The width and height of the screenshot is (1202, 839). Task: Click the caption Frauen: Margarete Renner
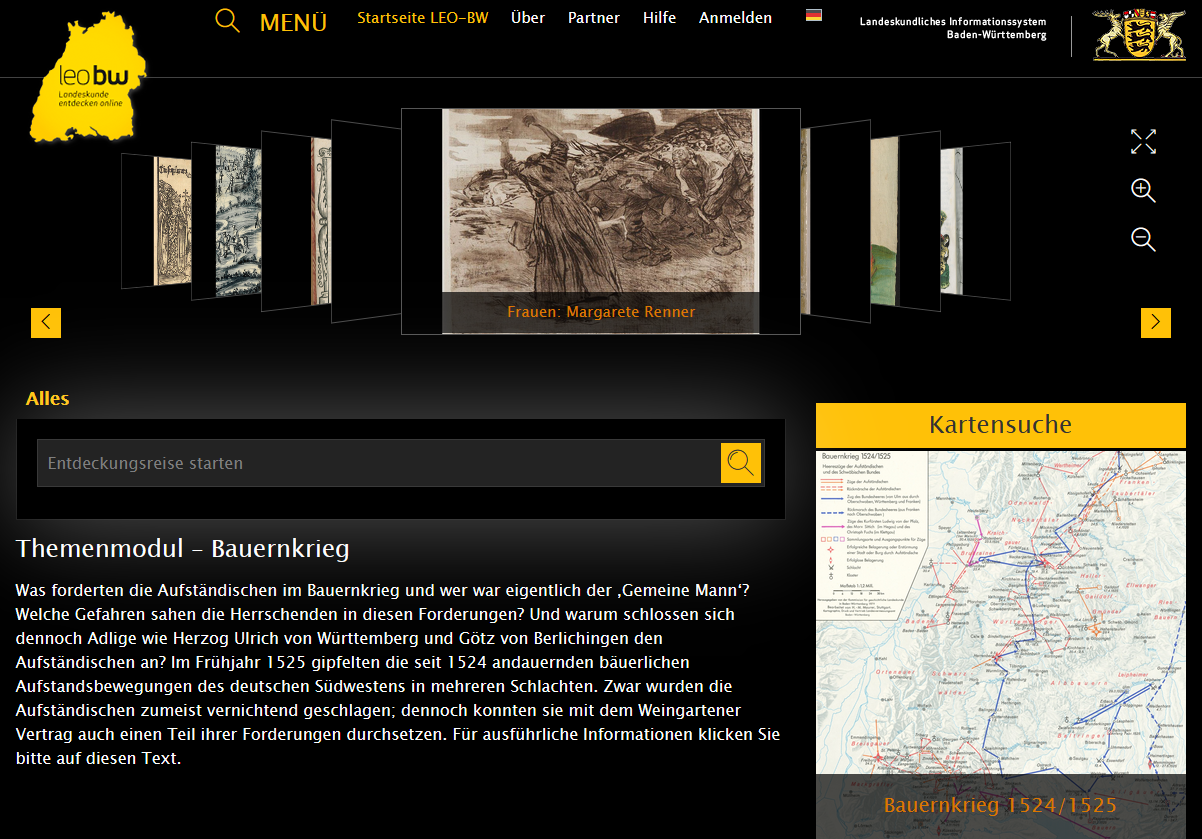(x=601, y=312)
